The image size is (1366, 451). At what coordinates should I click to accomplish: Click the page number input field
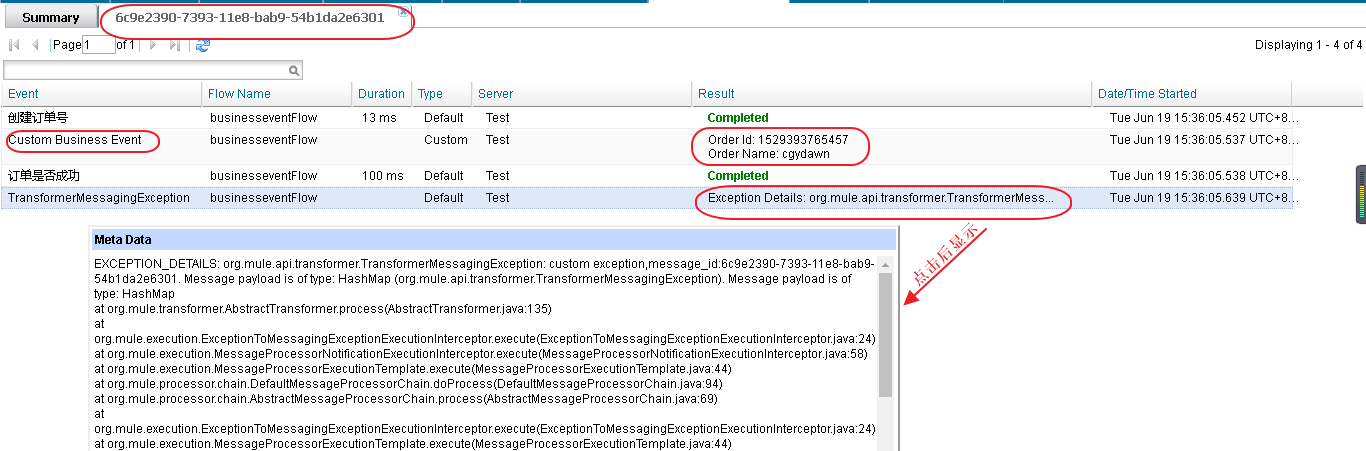[99, 45]
